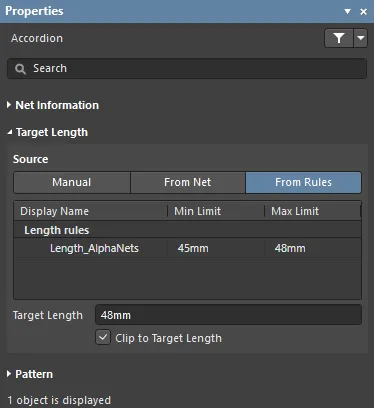Uncheck Clip to Target Length
Screen dimensions: 374x408
pos(103,337)
